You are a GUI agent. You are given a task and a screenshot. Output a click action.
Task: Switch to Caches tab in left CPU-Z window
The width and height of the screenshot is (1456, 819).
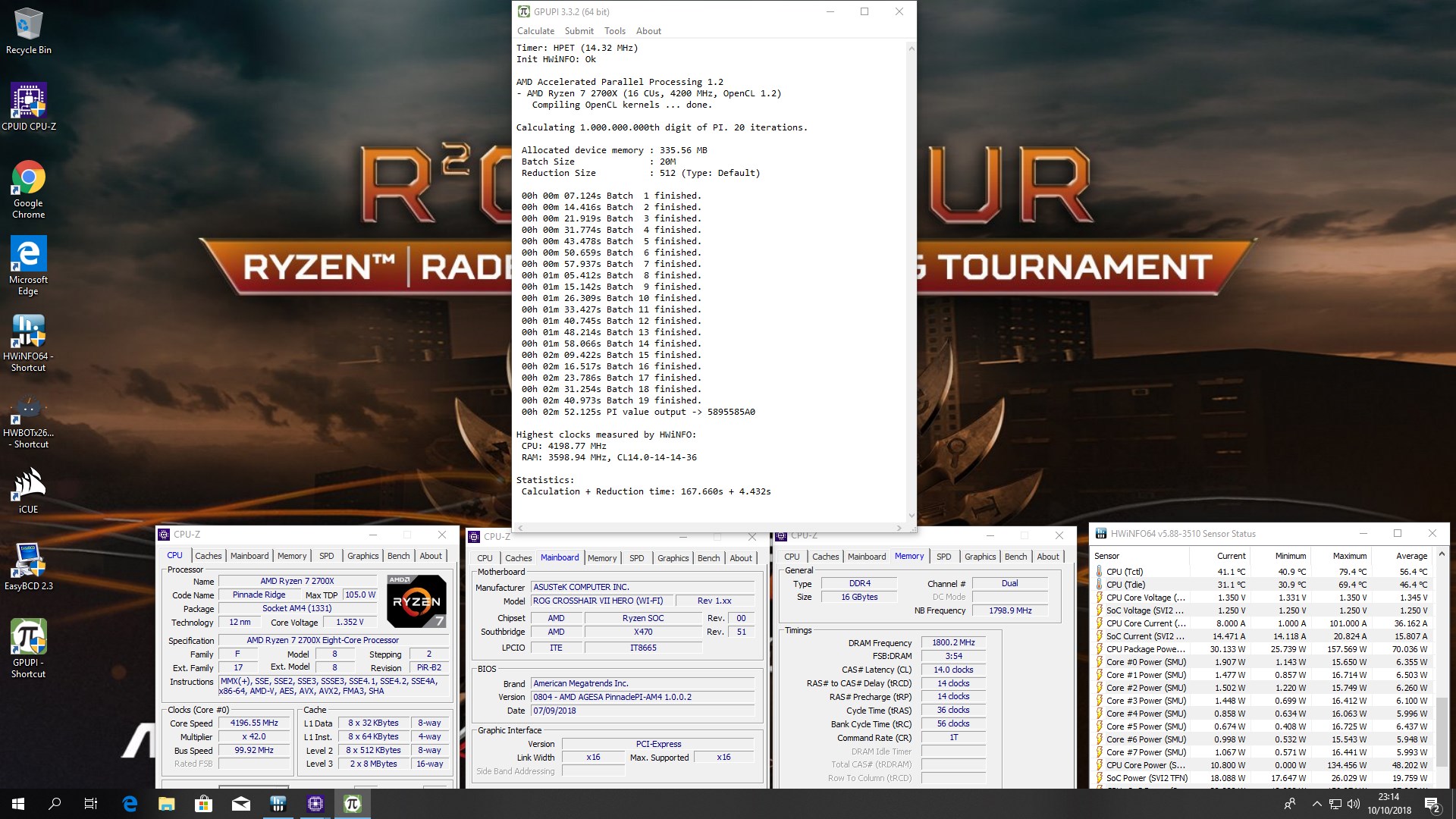(208, 556)
